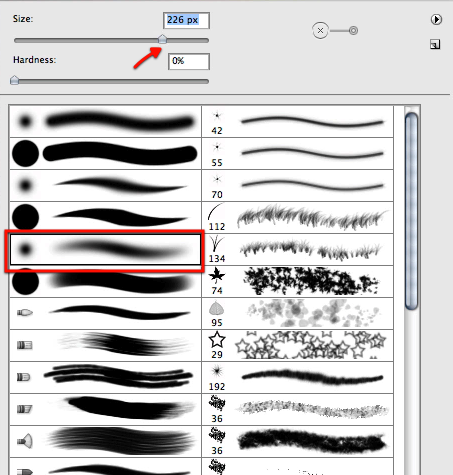The height and width of the screenshot is (475, 453).
Task: Click the brush list scrollbar thumb
Action: 412,211
